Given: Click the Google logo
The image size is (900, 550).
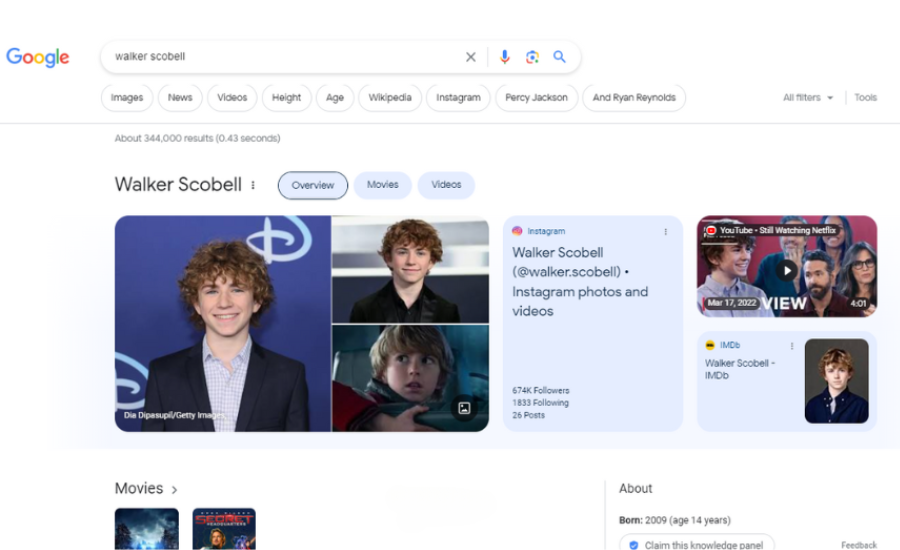Looking at the screenshot, I should click(x=37, y=57).
